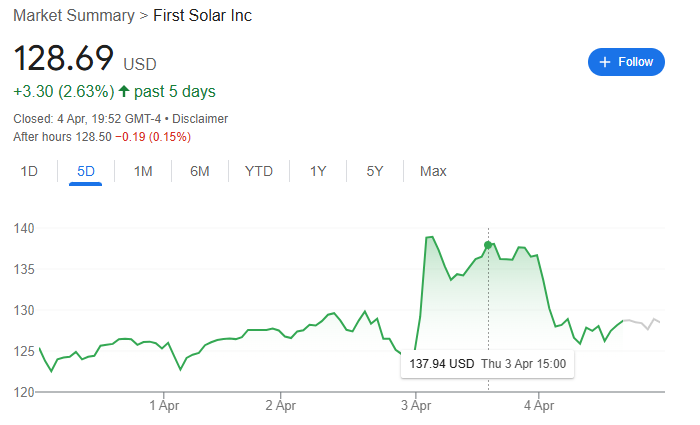Click the 3 Apr date axis label
Screen dimensions: 700x425
coord(414,405)
